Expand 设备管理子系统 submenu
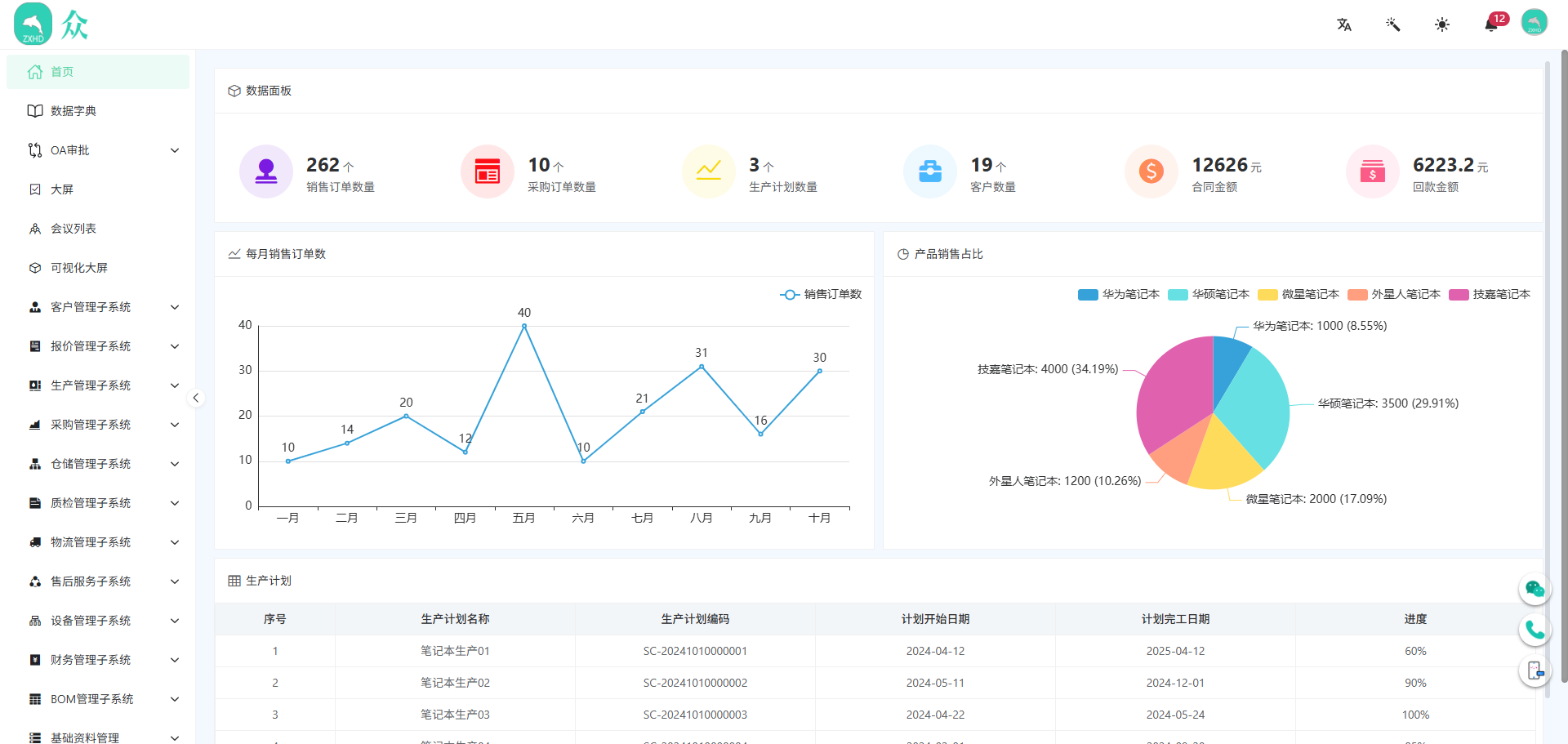Screen dimensions: 1568x744 pyautogui.click(x=98, y=621)
